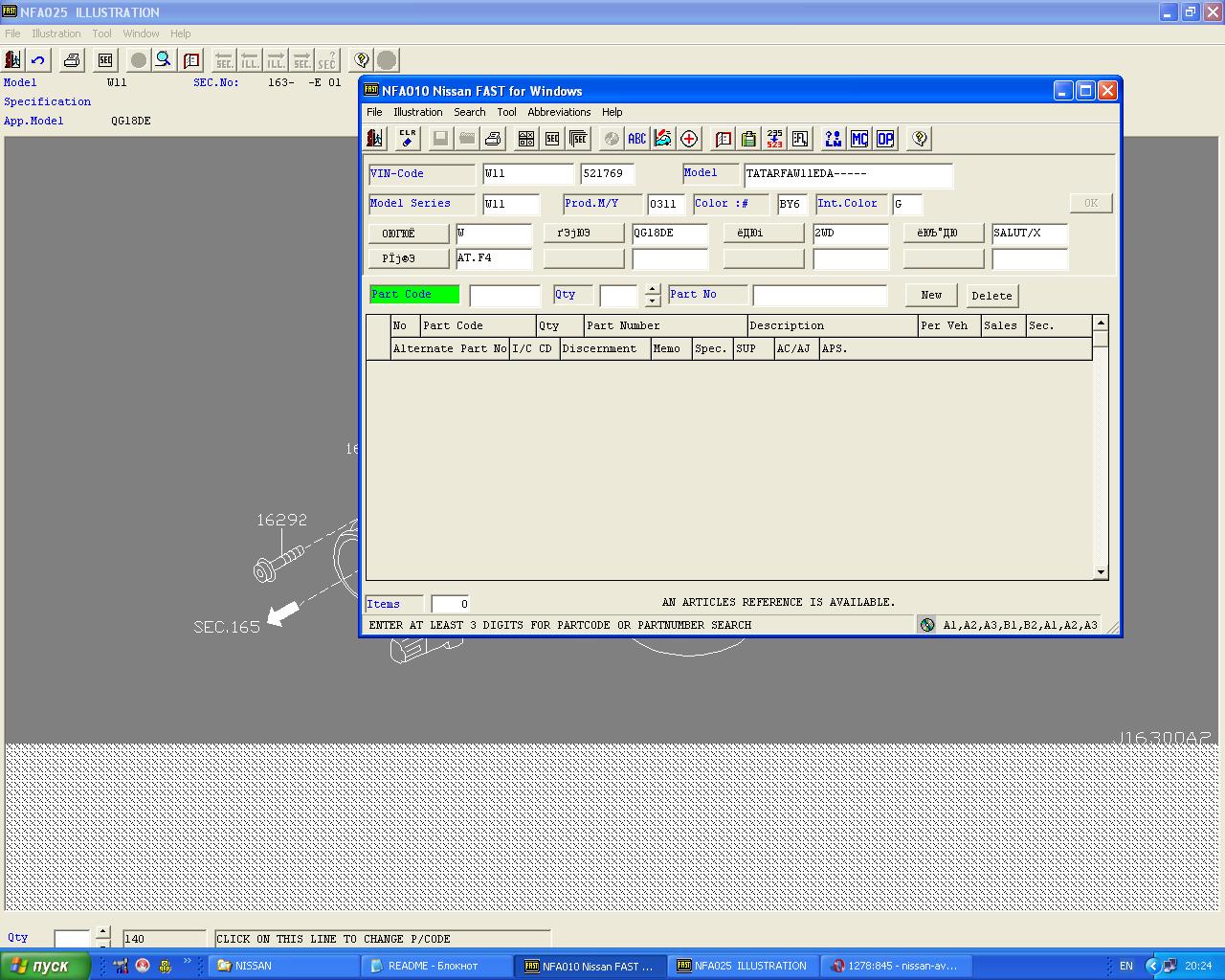Image resolution: width=1225 pixels, height=980 pixels.
Task: Switch to NFA025 ILLUSTRATION taskbar item
Action: tap(742, 966)
